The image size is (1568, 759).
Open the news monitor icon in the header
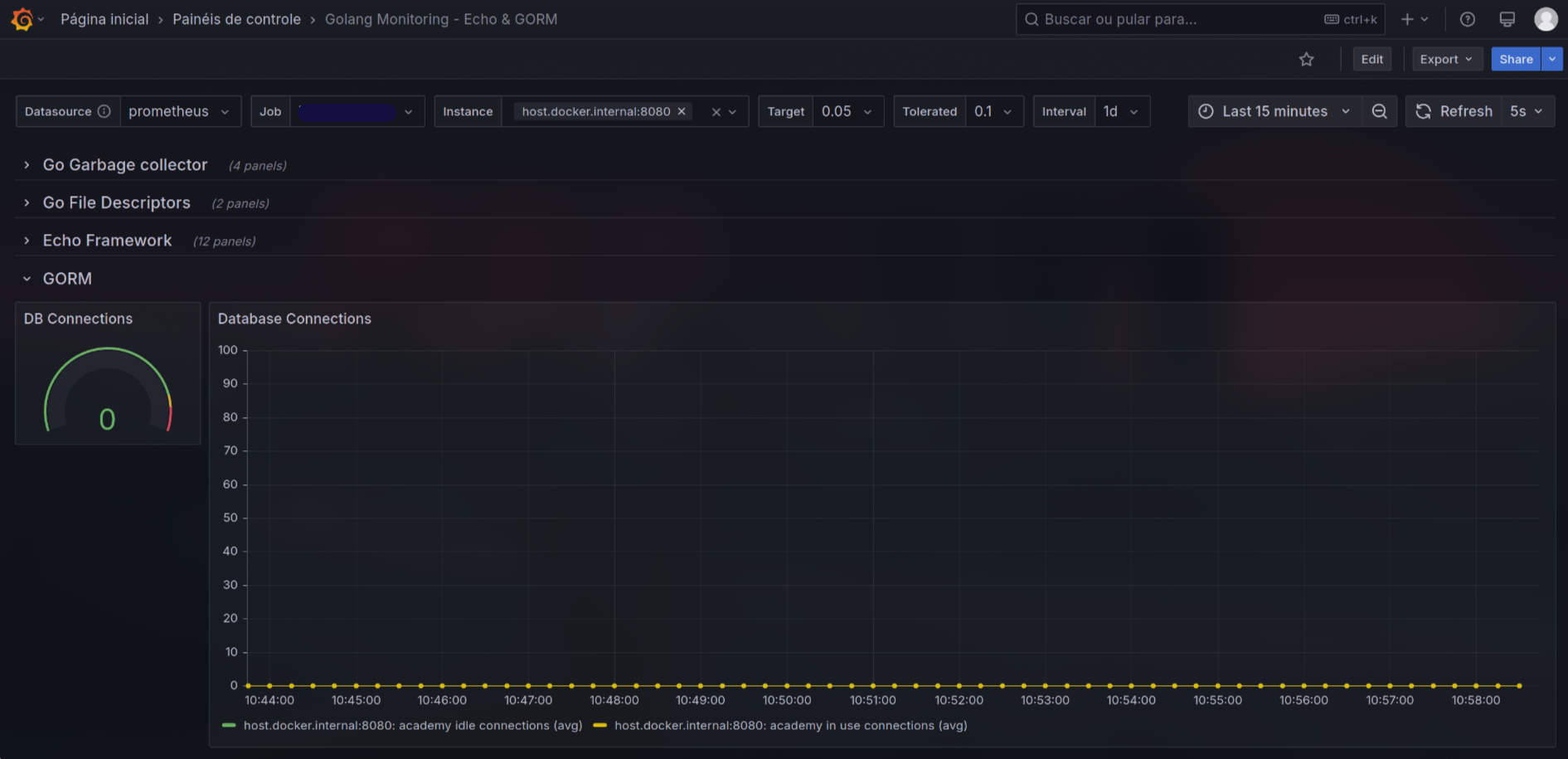click(x=1507, y=19)
